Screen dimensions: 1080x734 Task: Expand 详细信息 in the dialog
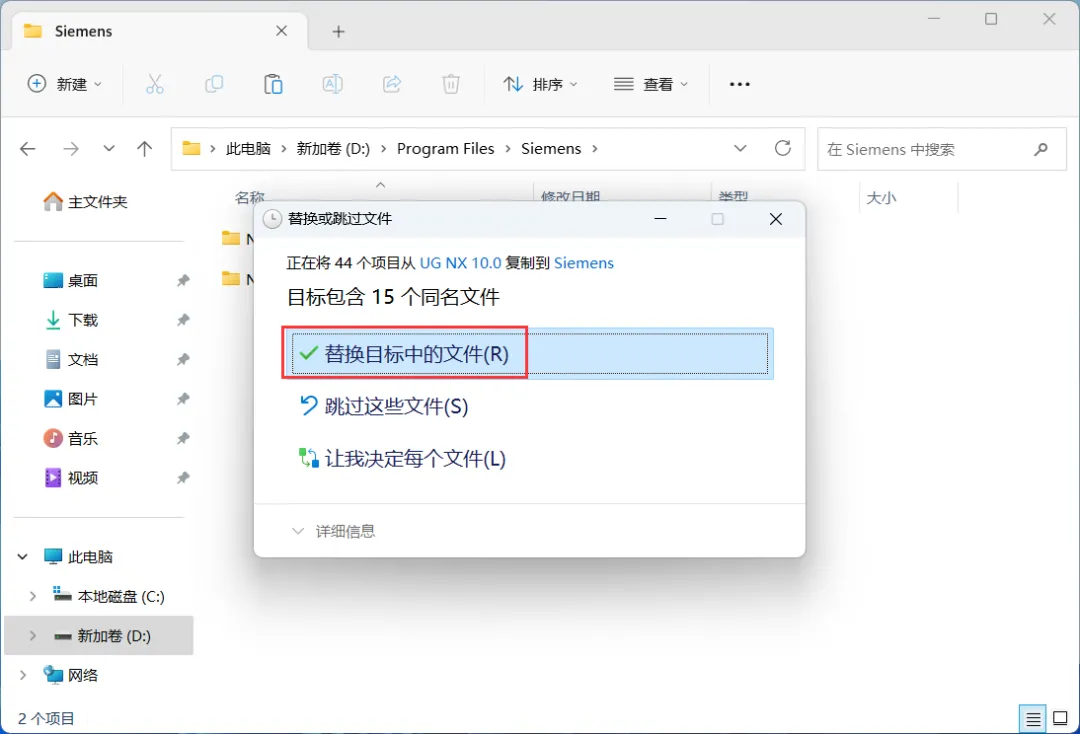333,532
